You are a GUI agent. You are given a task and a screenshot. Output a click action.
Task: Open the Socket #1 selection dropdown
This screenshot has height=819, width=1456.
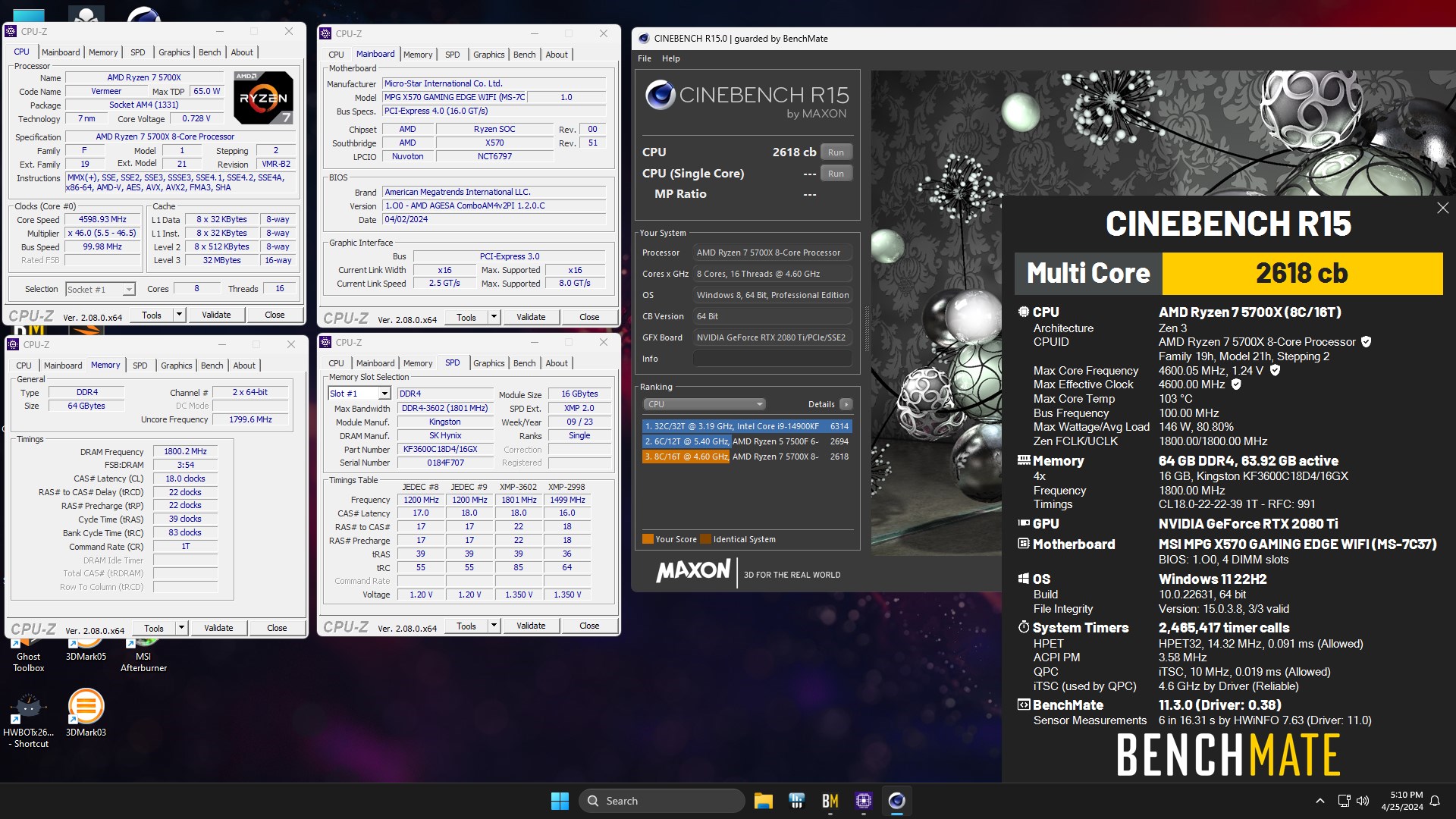click(100, 289)
